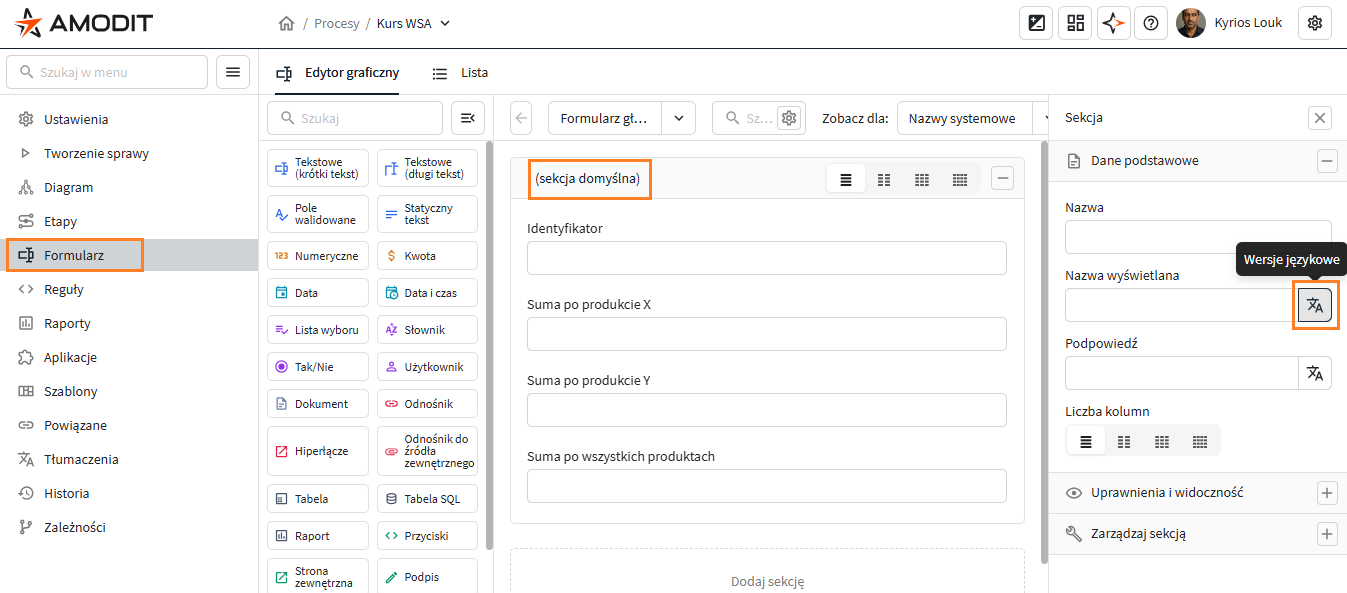Open Reguły in the left menu
Viewport: 1347px width, 593px height.
coord(64,290)
